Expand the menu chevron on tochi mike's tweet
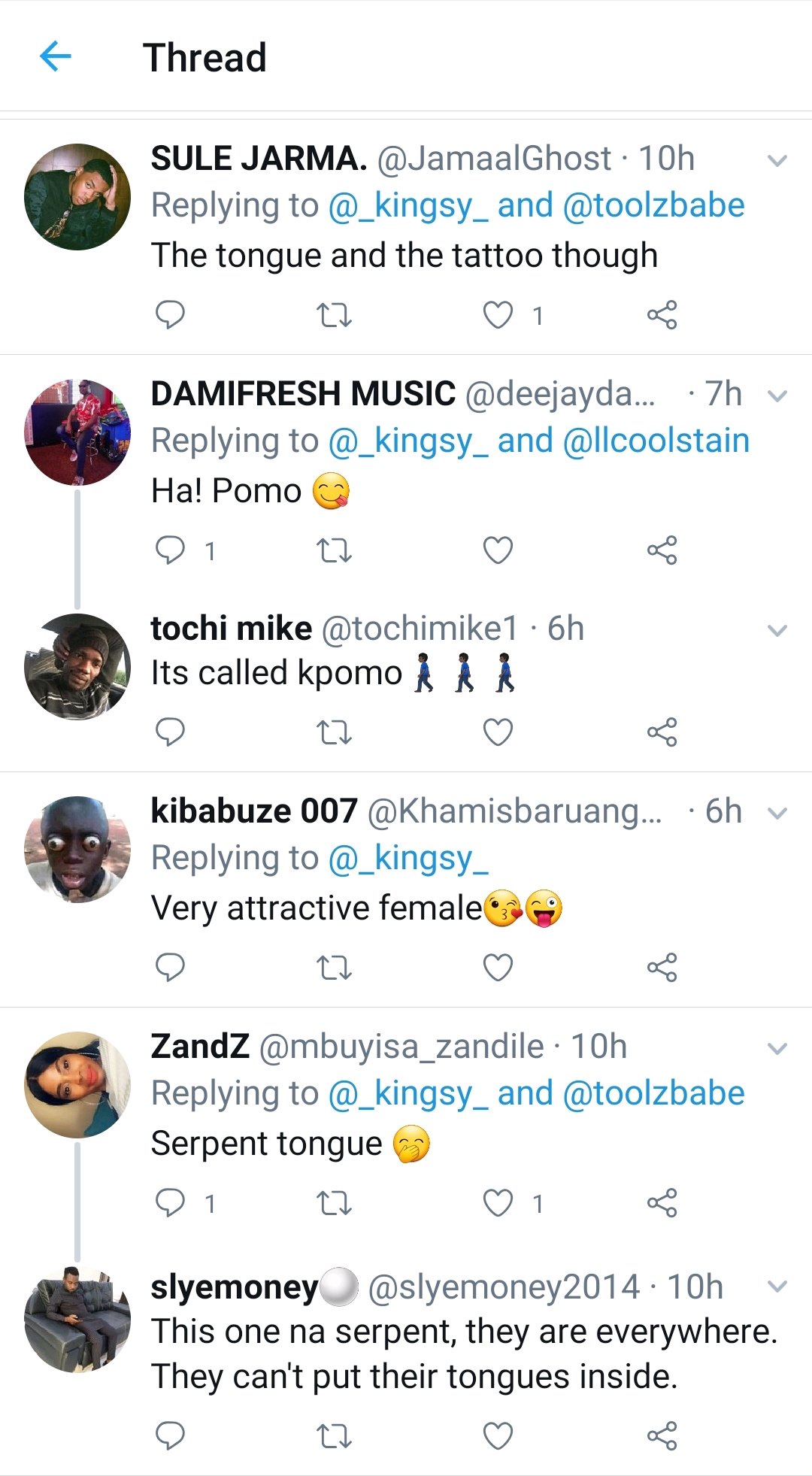Viewport: 812px width, 1476px height. [x=777, y=631]
